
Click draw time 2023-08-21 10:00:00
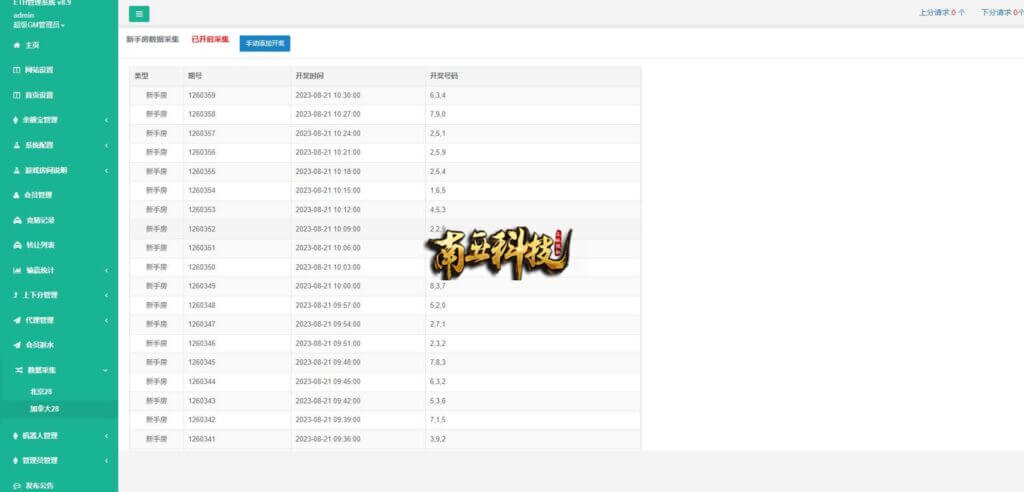(x=328, y=286)
